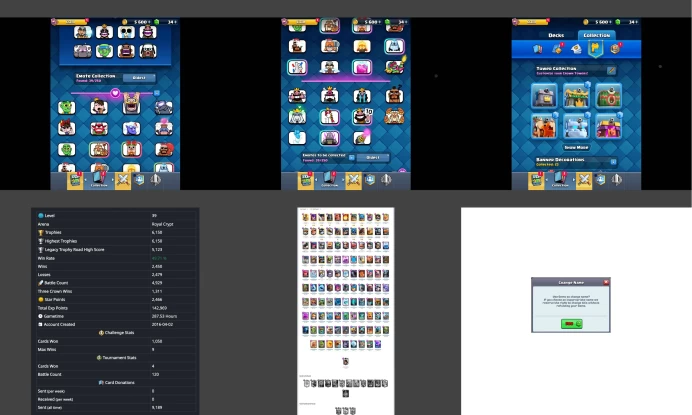Open the cards sub-tab icon under Decks

tap(538, 49)
